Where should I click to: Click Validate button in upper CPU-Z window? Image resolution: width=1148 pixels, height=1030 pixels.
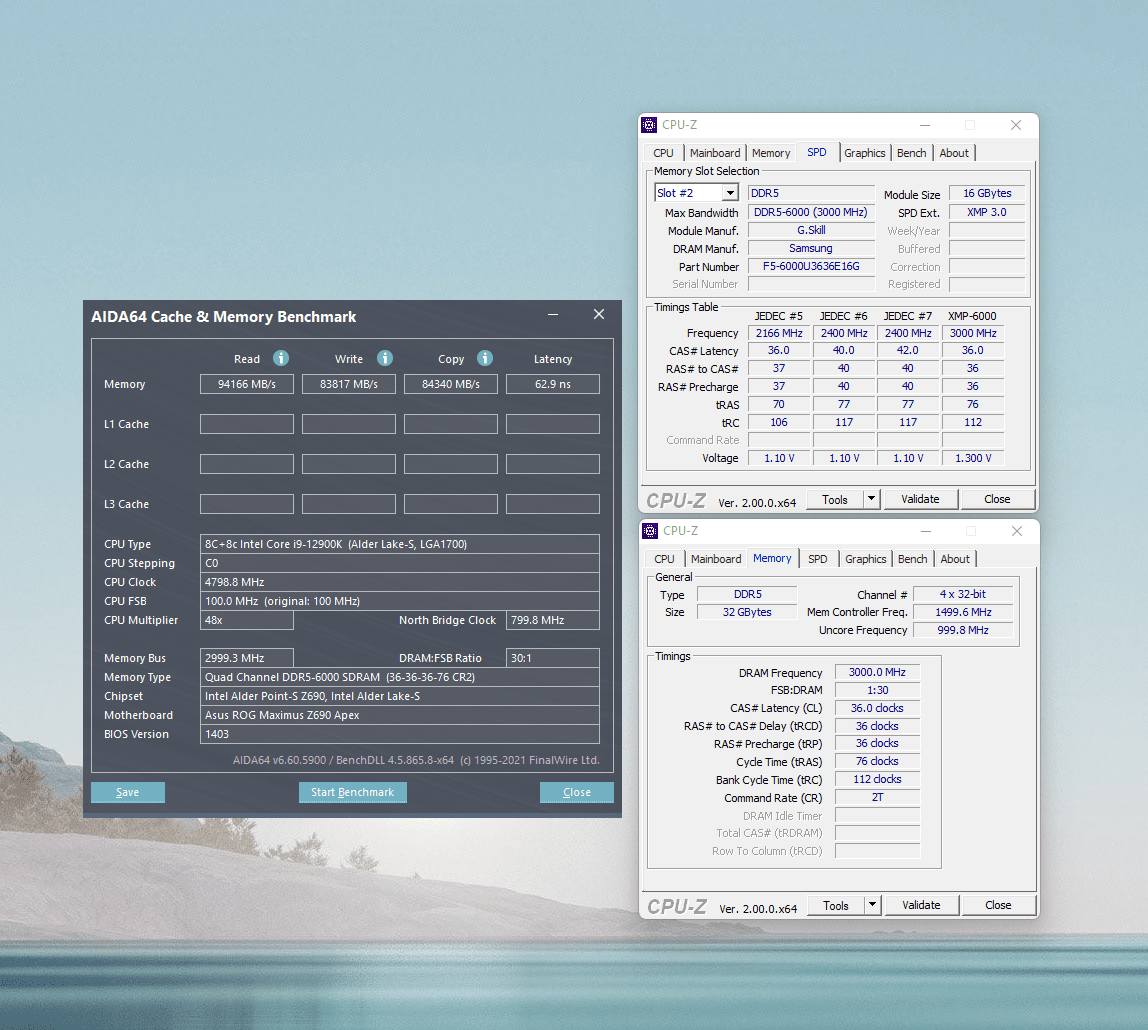point(920,499)
